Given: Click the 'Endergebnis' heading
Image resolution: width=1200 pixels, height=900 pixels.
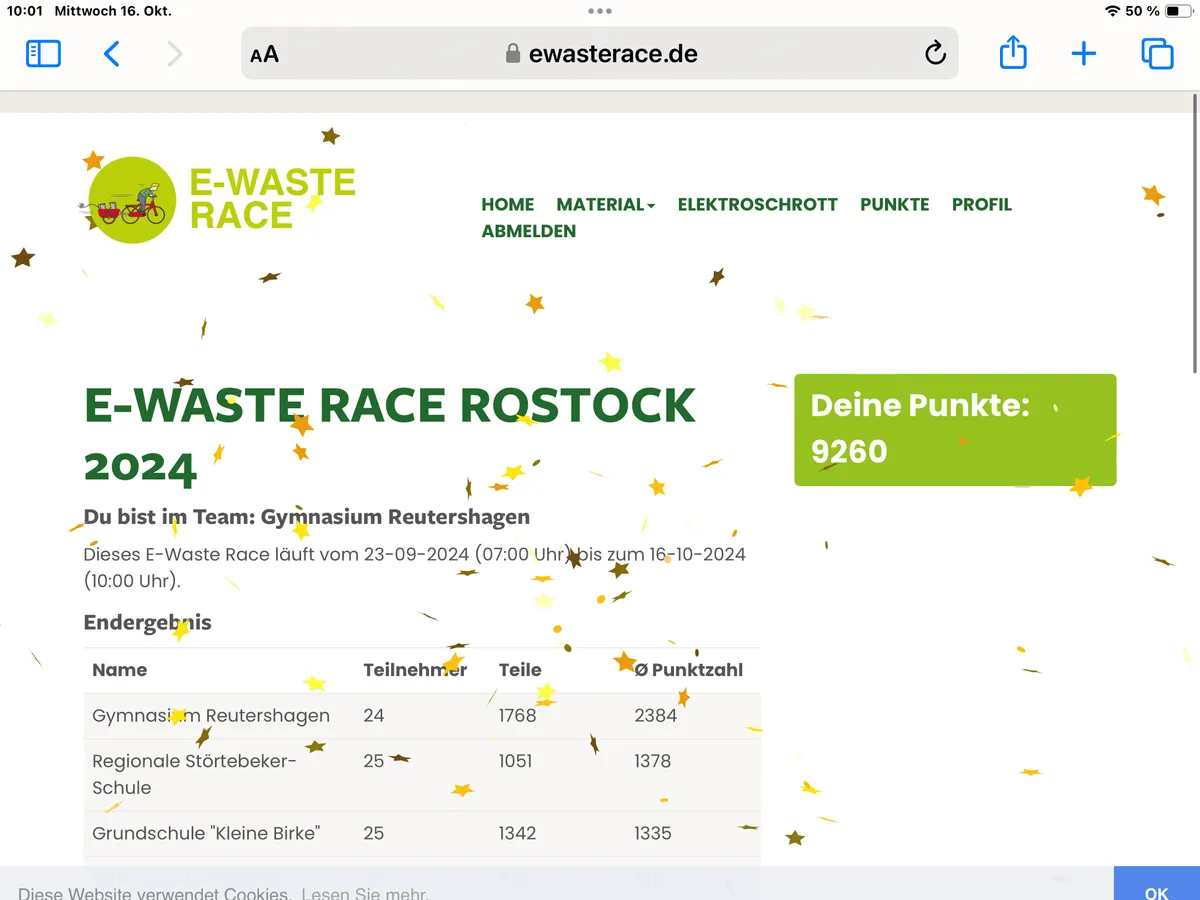Looking at the screenshot, I should (148, 622).
